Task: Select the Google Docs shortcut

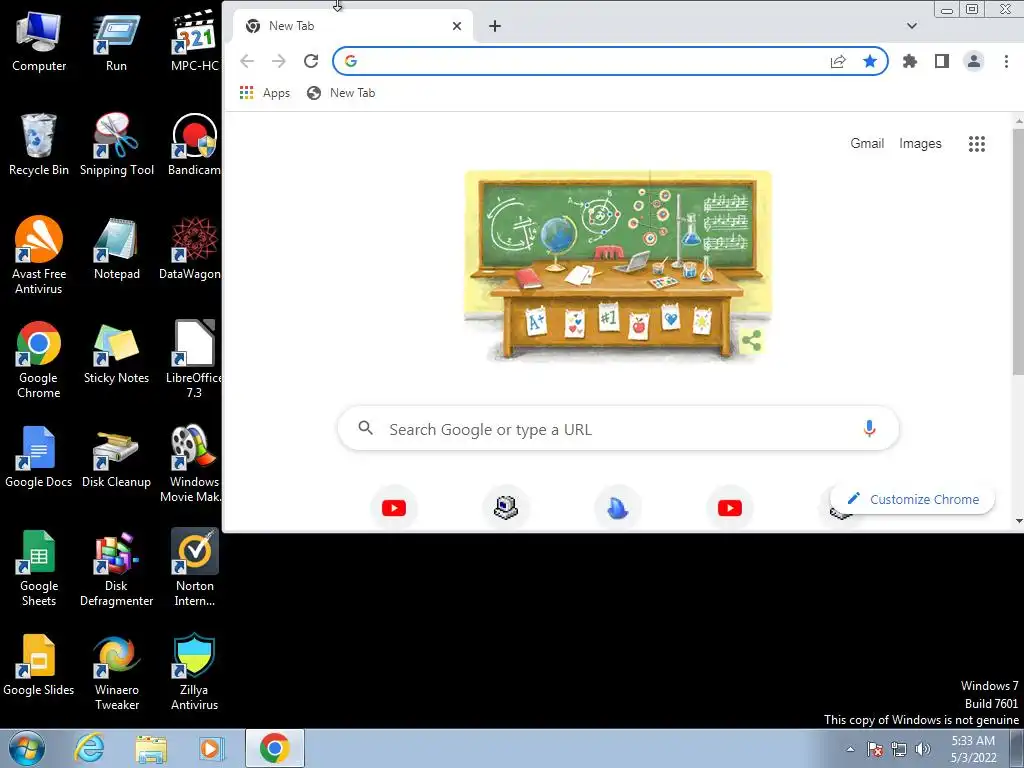Action: coord(39,457)
